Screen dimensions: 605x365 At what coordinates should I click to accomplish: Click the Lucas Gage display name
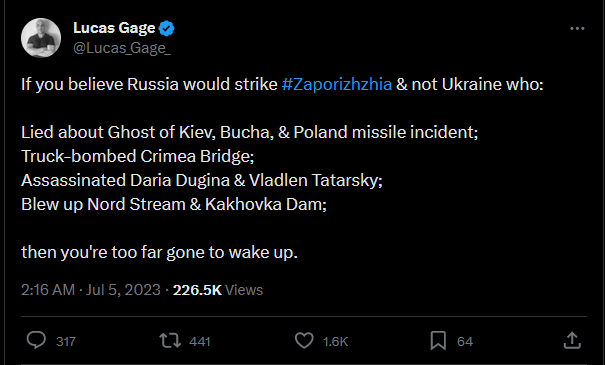(x=114, y=28)
